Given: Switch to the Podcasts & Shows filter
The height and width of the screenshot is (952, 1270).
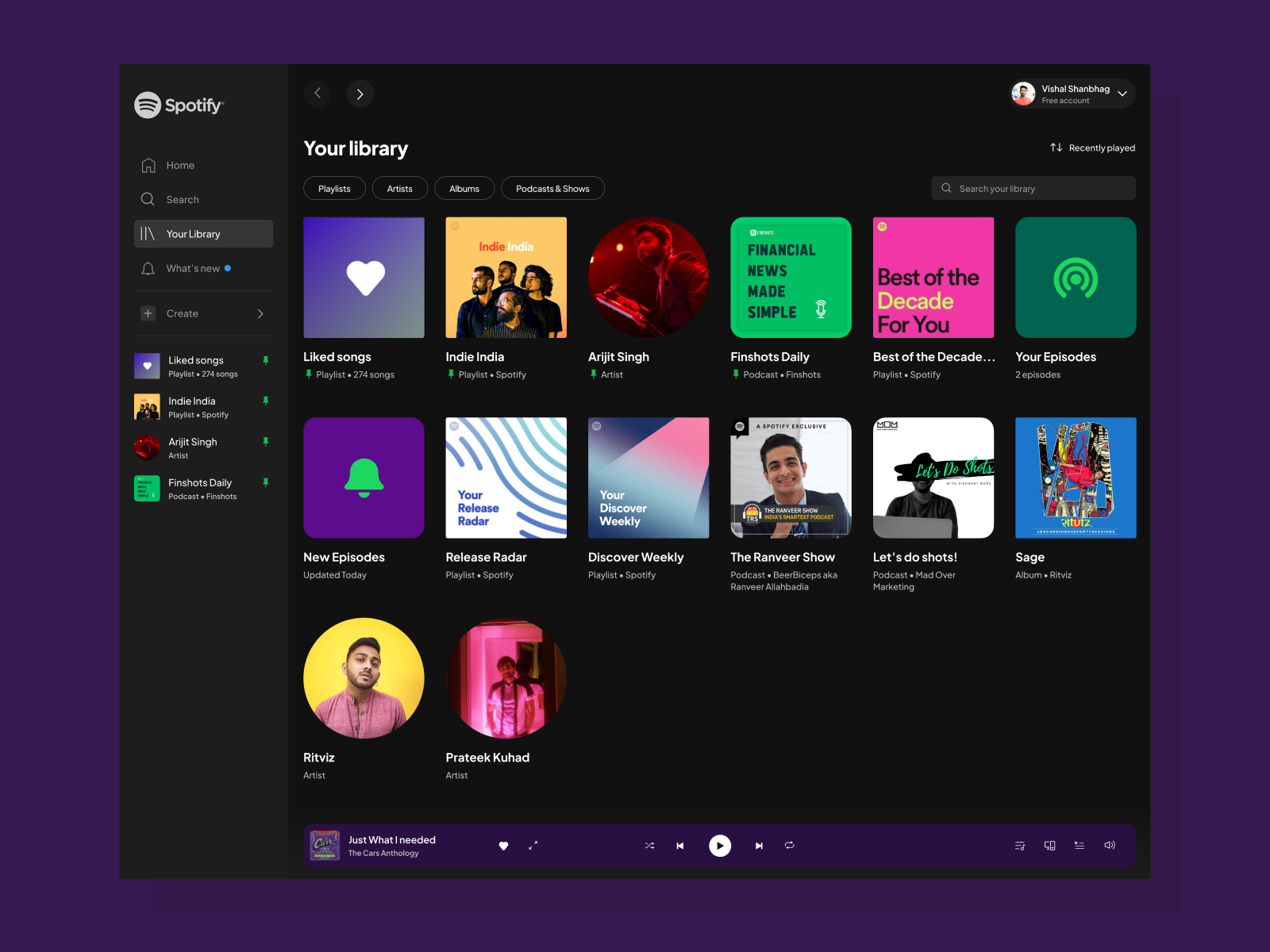Looking at the screenshot, I should point(552,188).
